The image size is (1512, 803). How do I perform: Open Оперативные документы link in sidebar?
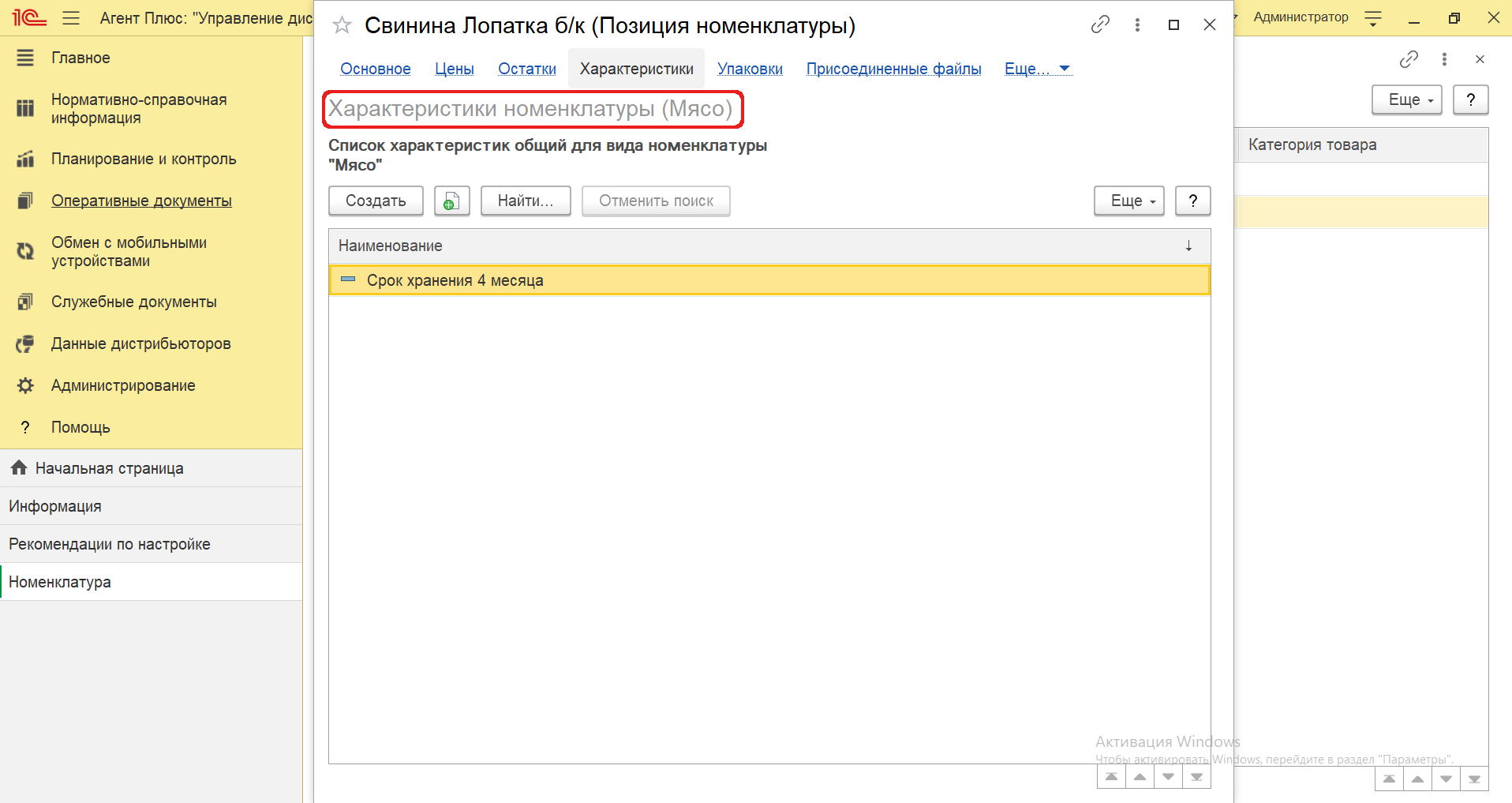(141, 201)
